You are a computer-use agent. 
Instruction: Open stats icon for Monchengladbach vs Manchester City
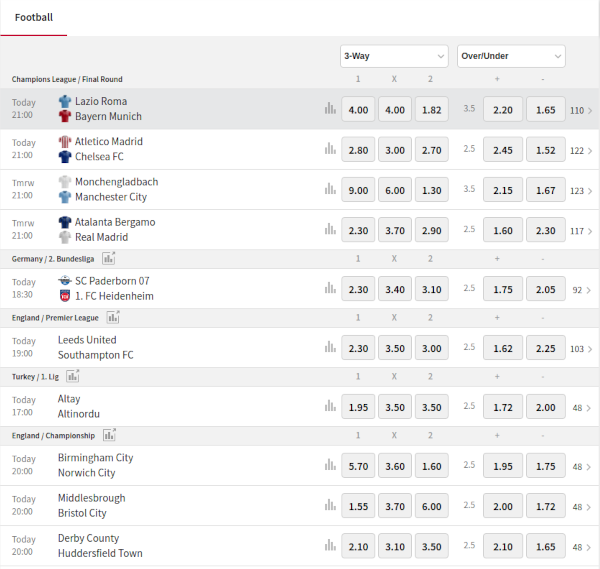pos(330,189)
